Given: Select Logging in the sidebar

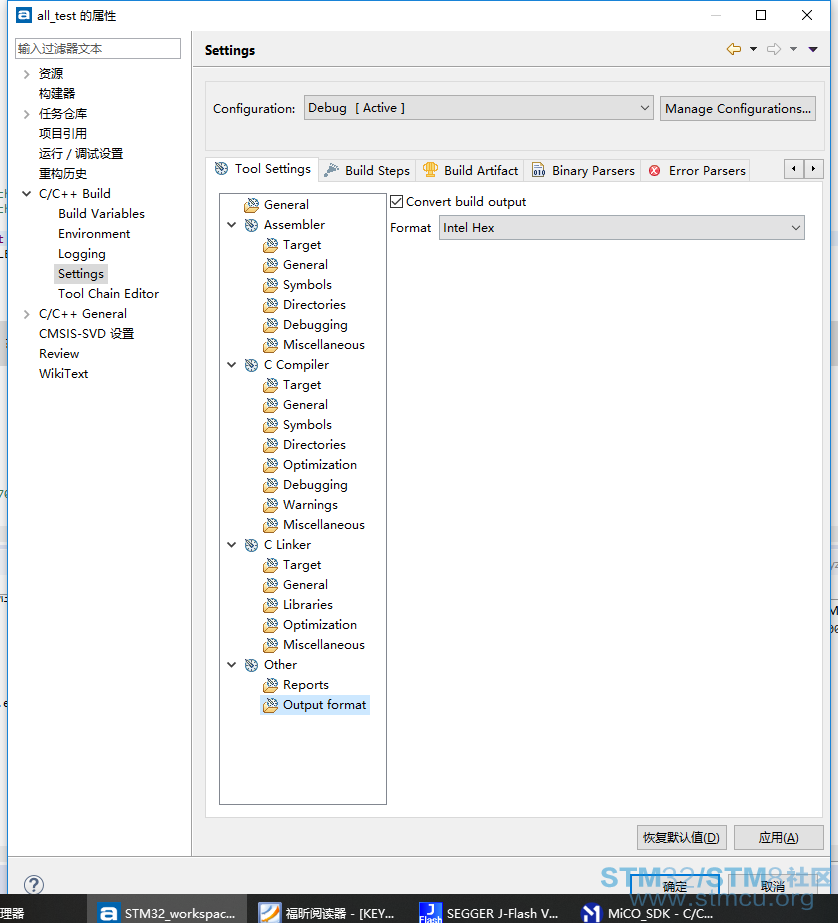Looking at the screenshot, I should coord(82,254).
